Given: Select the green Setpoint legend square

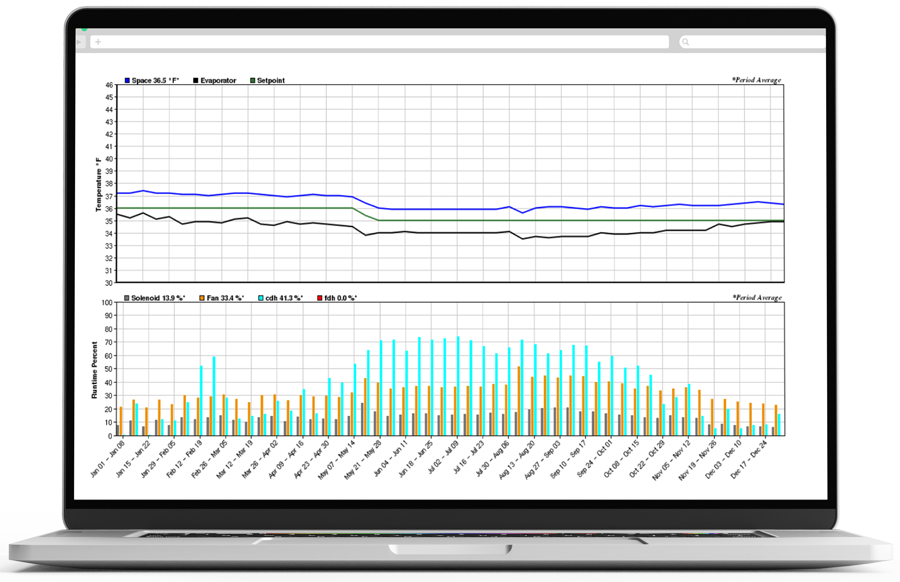Looking at the screenshot, I should pyautogui.click(x=253, y=80).
